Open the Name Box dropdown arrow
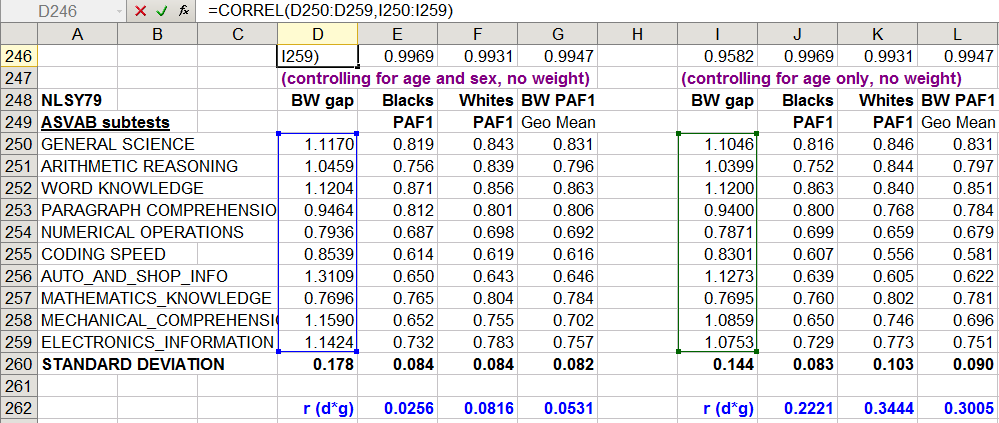 pyautogui.click(x=120, y=11)
